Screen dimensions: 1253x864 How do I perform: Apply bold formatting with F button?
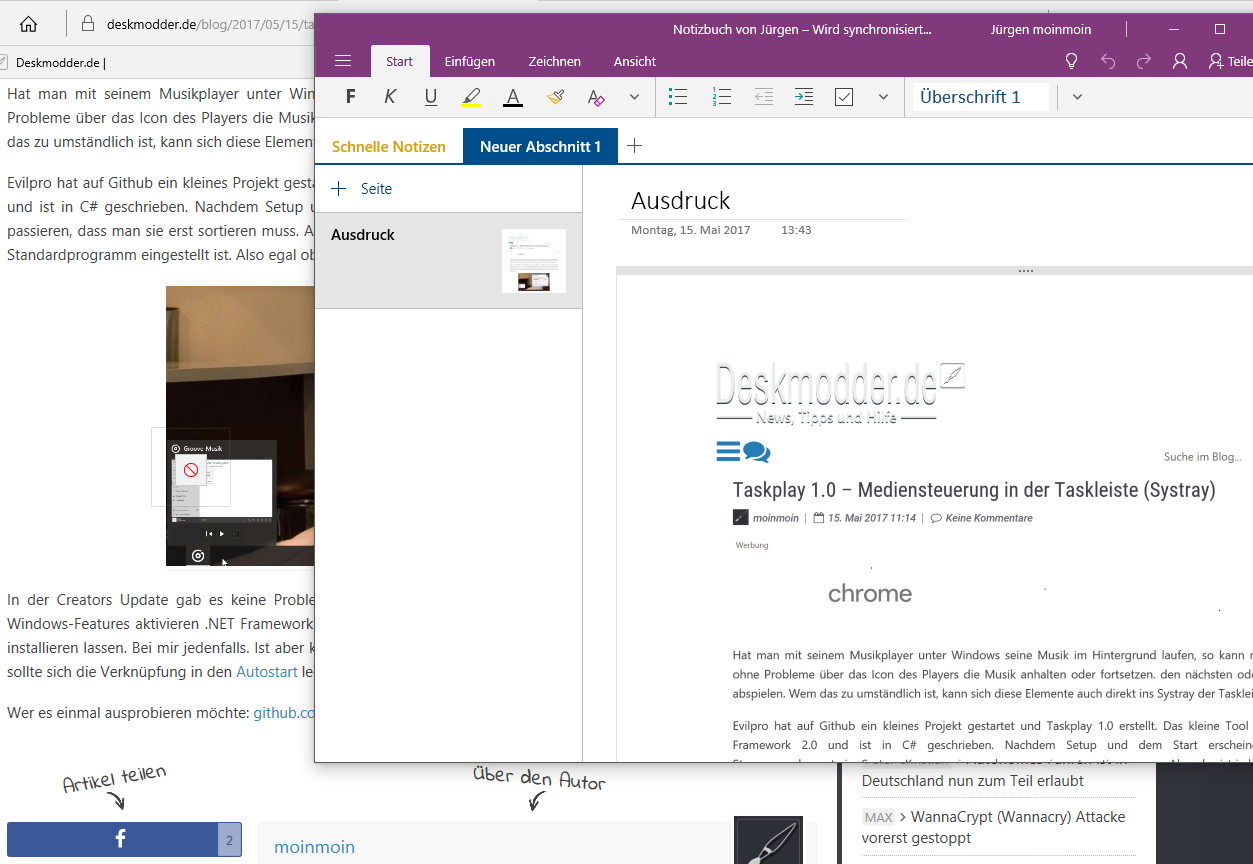point(350,97)
